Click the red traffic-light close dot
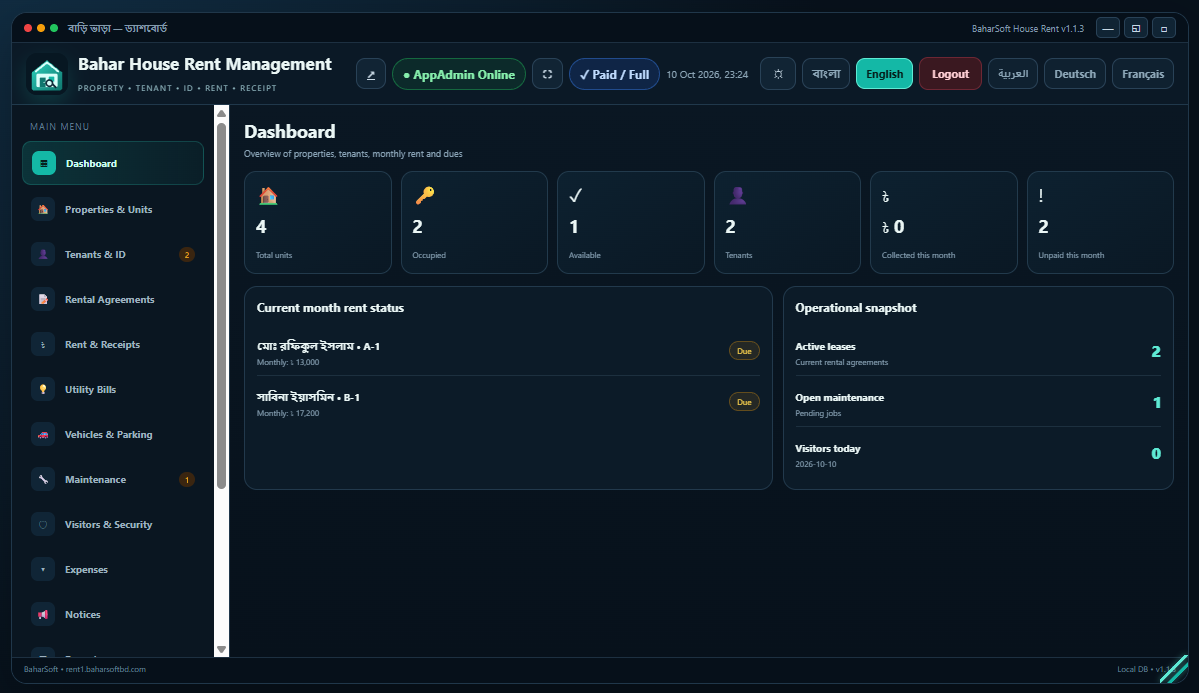Screen dimensions: 1199x693 (28, 28)
